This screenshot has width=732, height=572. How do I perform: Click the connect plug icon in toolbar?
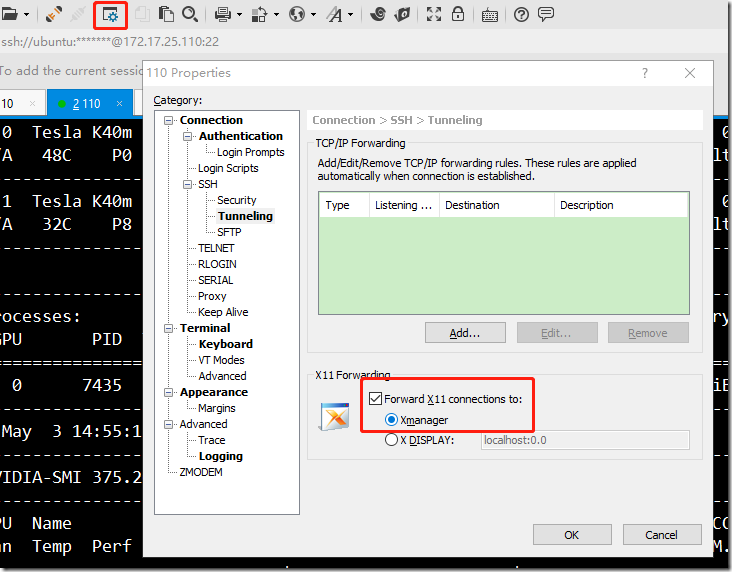click(54, 14)
